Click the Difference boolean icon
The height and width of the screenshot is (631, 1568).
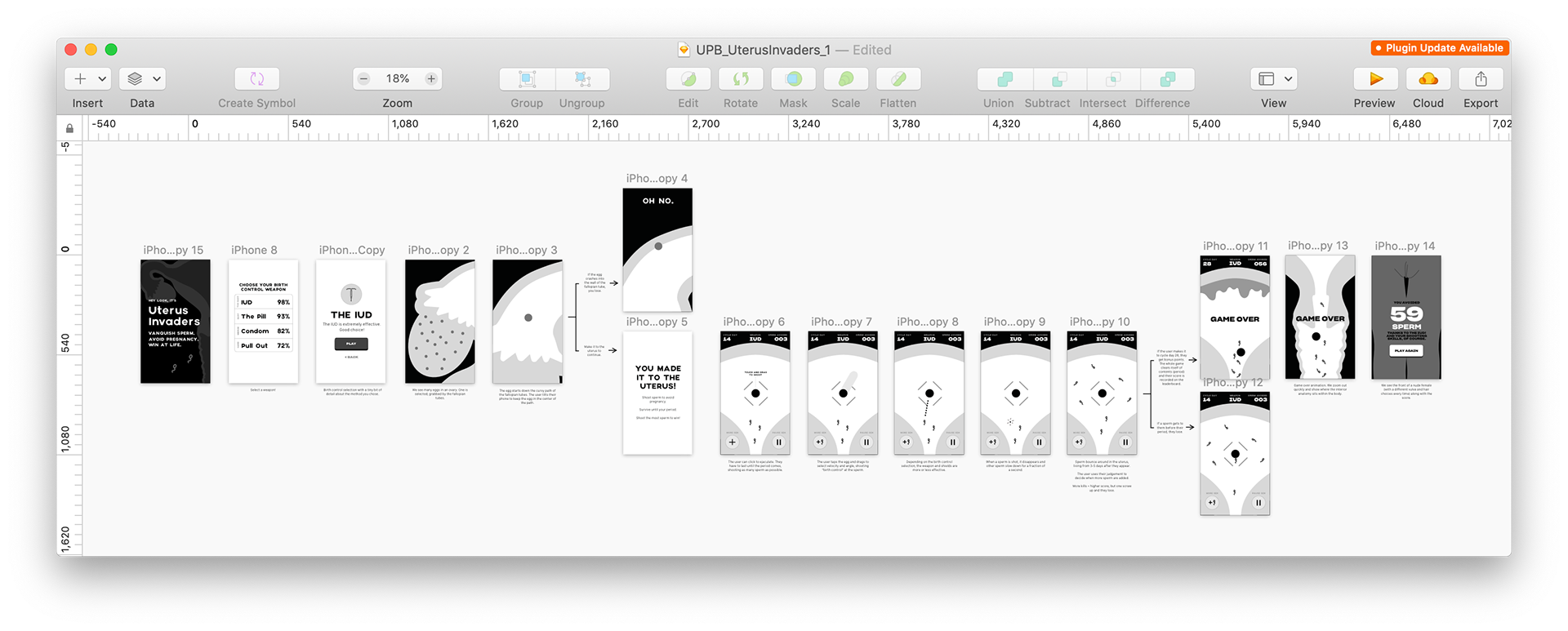pyautogui.click(x=1168, y=79)
